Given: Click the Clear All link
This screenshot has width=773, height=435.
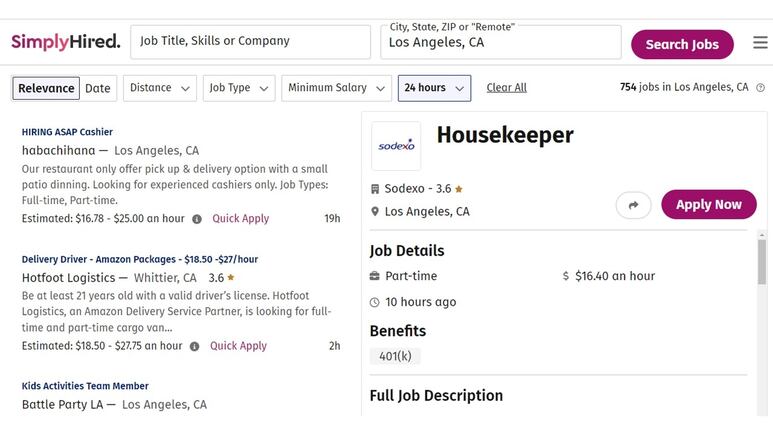Looking at the screenshot, I should [506, 88].
